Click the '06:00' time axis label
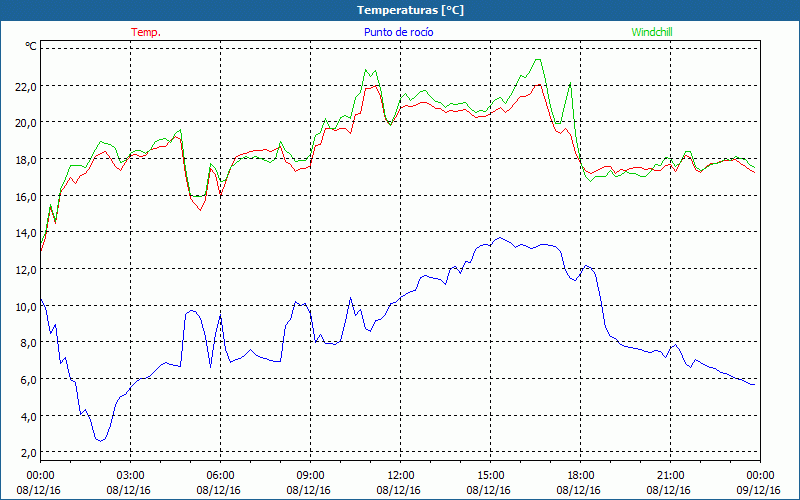This screenshot has height=500, width=800. 220,476
